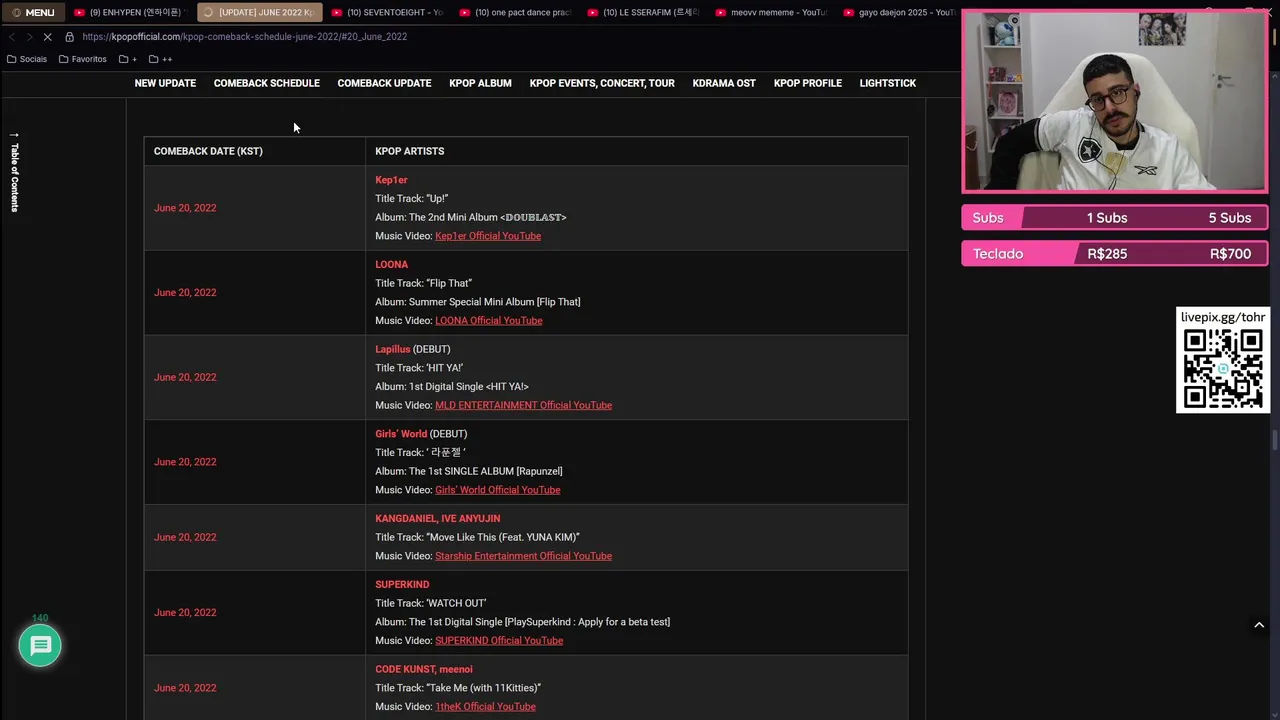1280x720 pixels.
Task: Open the SUPERKIND artist link
Action: click(402, 585)
